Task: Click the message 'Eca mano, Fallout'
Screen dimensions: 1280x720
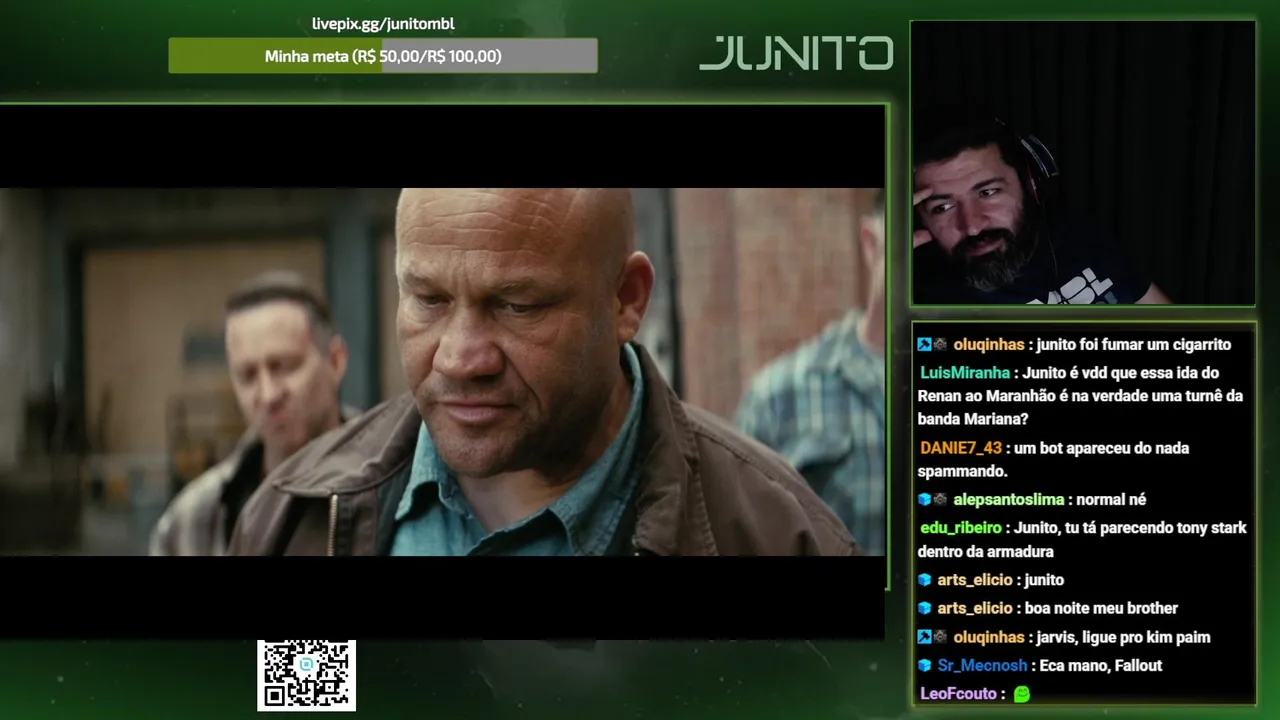Action: 1101,665
